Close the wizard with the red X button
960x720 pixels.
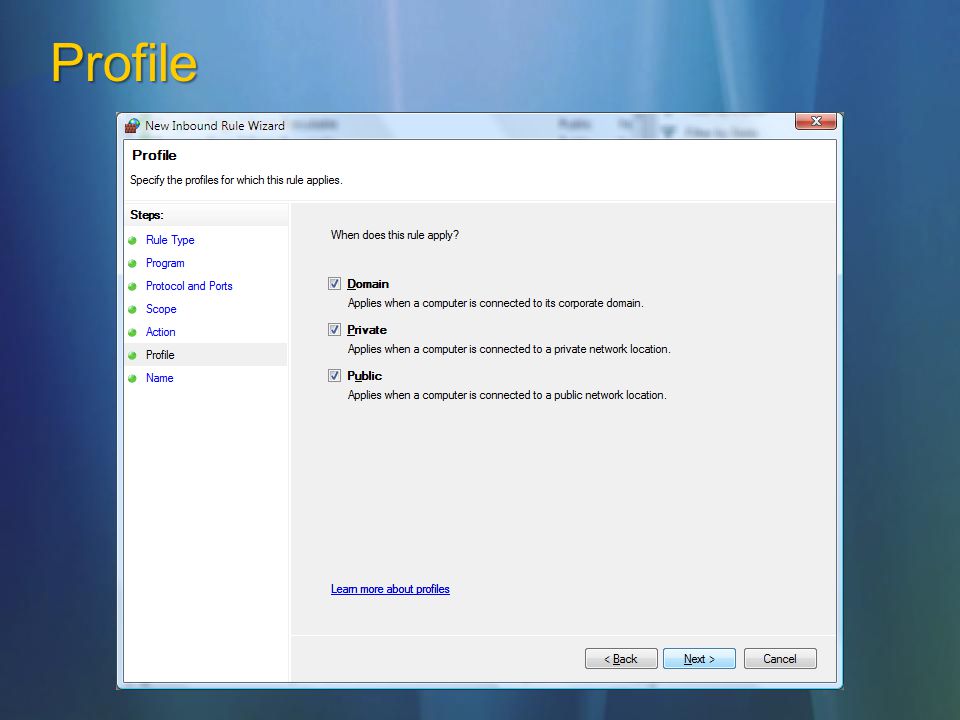coord(816,121)
